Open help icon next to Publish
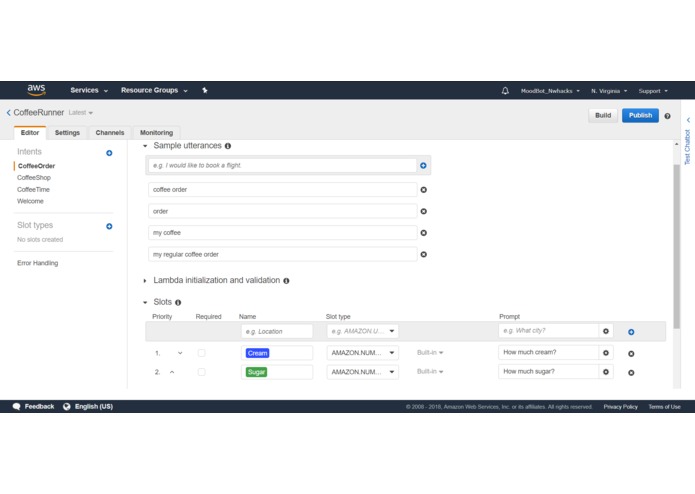Image resolution: width=695 pixels, height=494 pixels. 667,116
